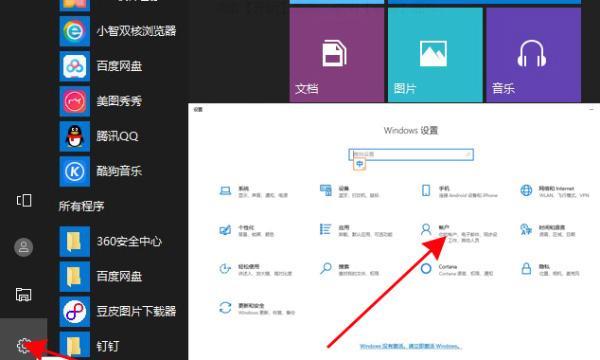Open 更新和安全 settings category
Image resolution: width=600 pixels, height=360 pixels.
point(257,308)
